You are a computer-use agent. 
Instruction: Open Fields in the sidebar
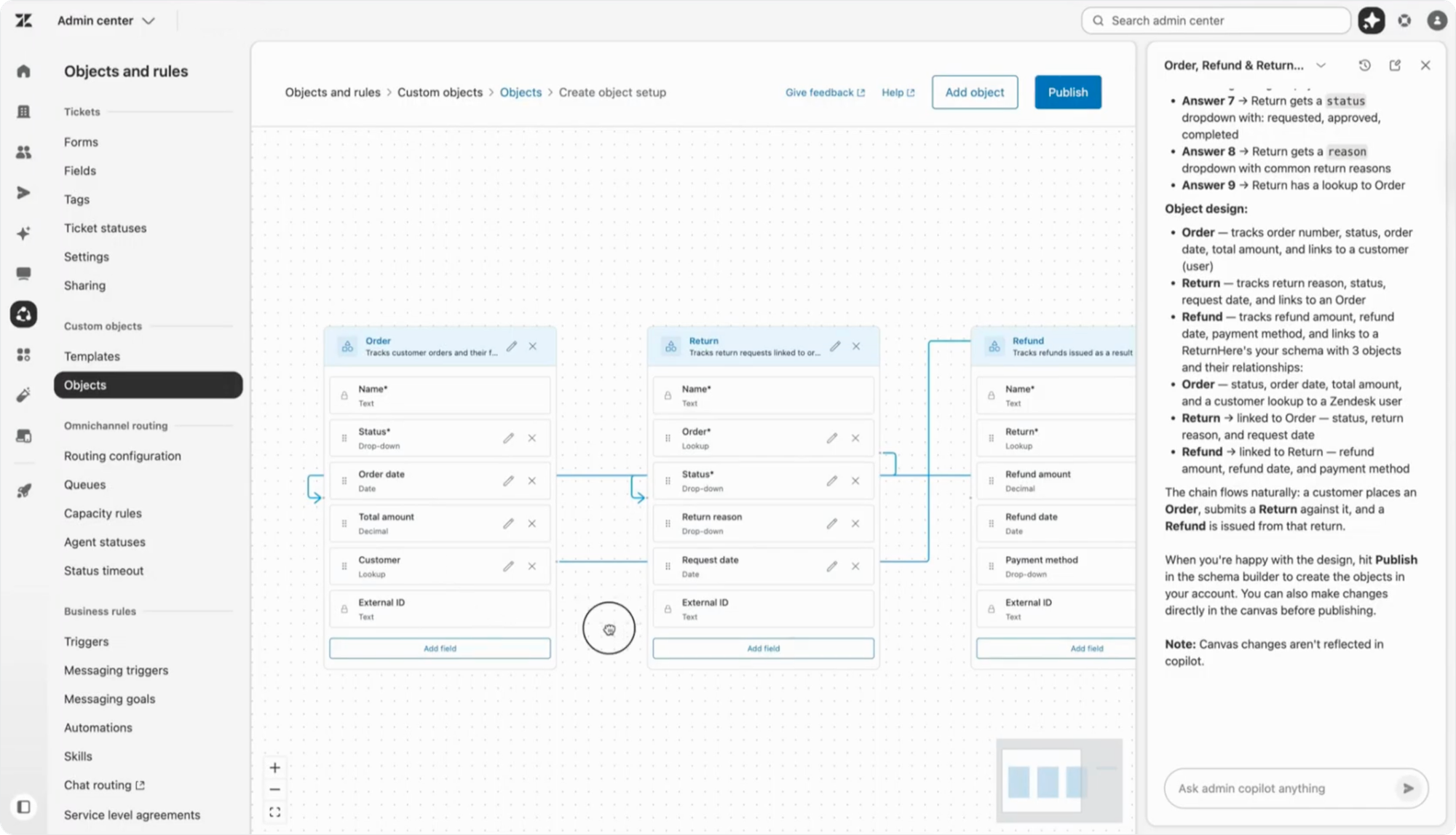(80, 170)
